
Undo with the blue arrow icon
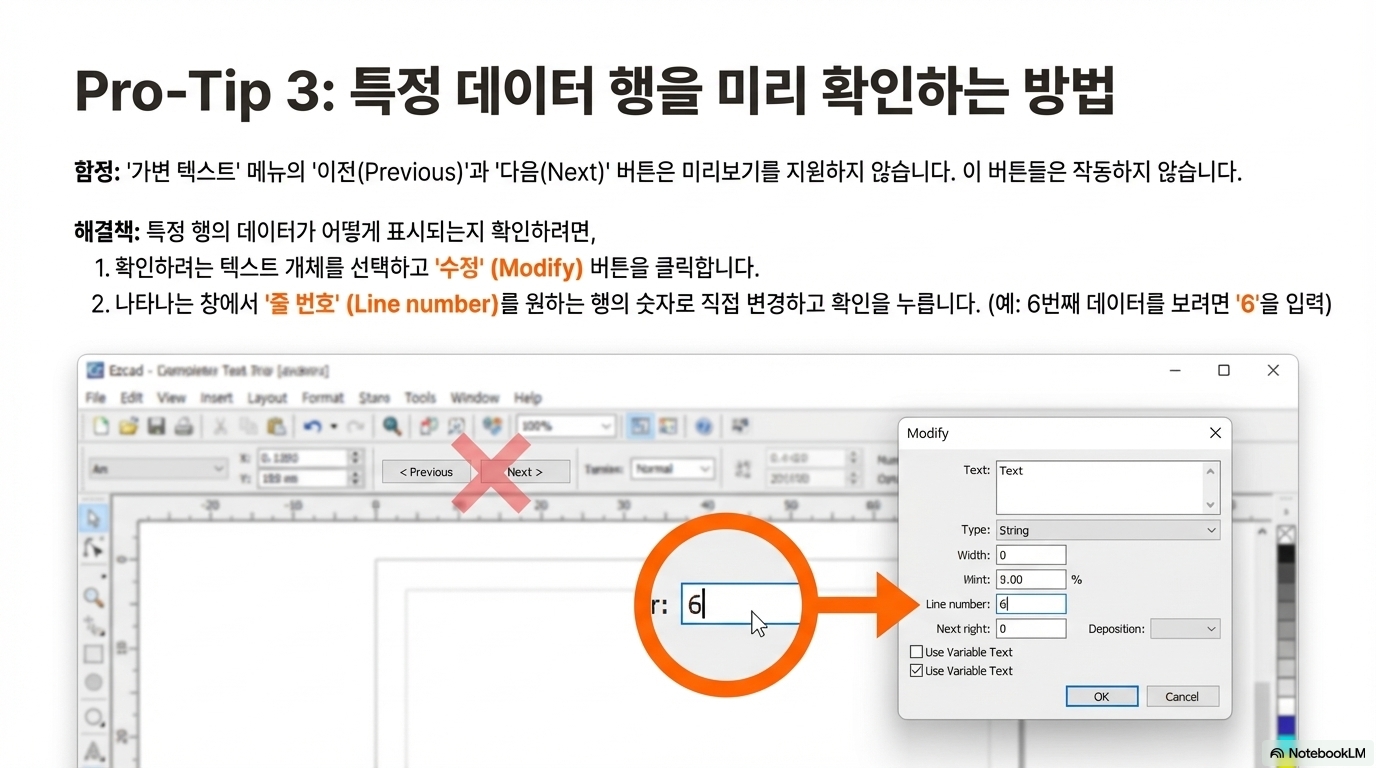click(x=312, y=426)
